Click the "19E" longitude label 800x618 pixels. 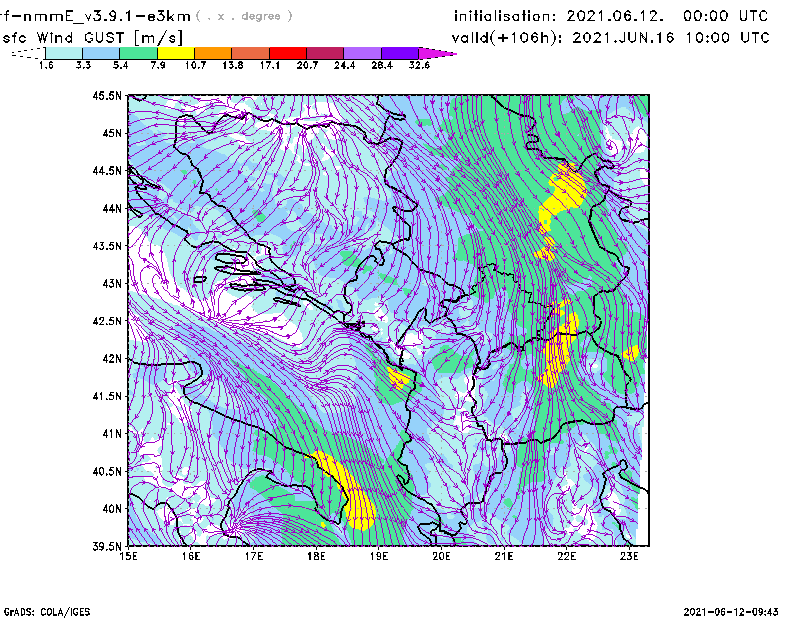pyautogui.click(x=379, y=556)
